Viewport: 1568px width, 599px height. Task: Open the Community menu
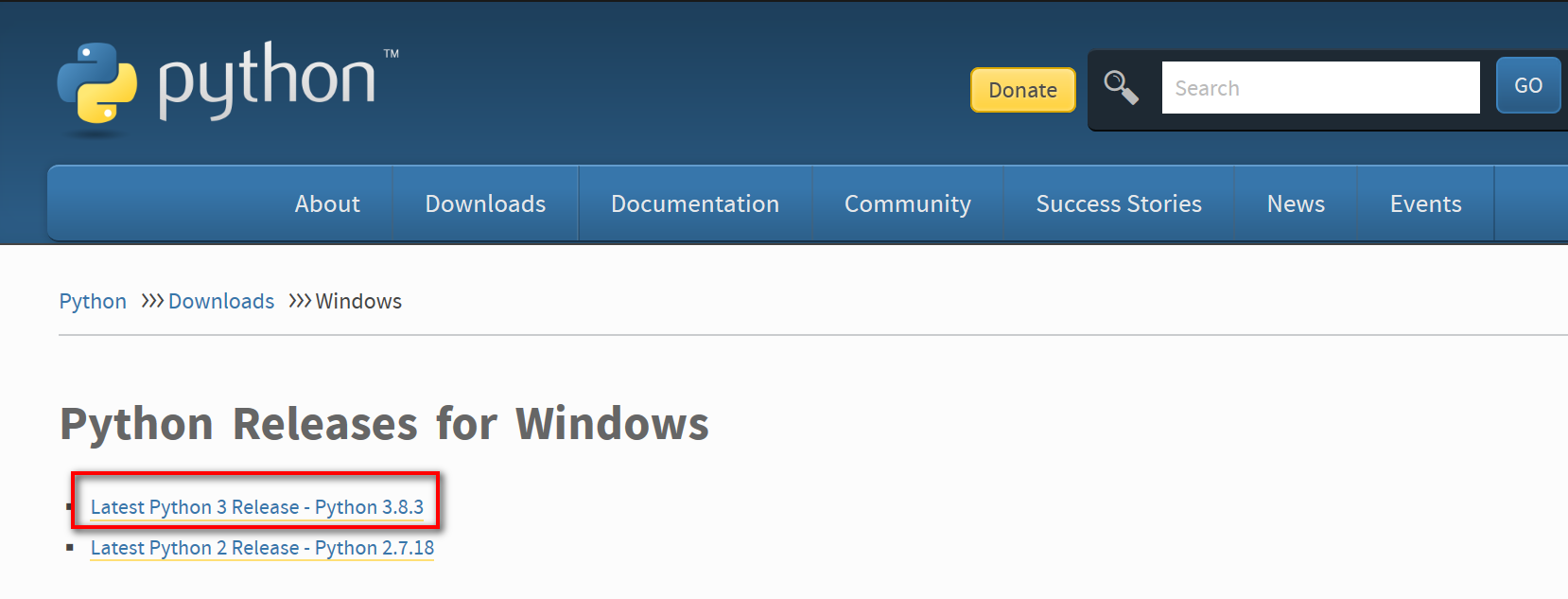coord(908,203)
